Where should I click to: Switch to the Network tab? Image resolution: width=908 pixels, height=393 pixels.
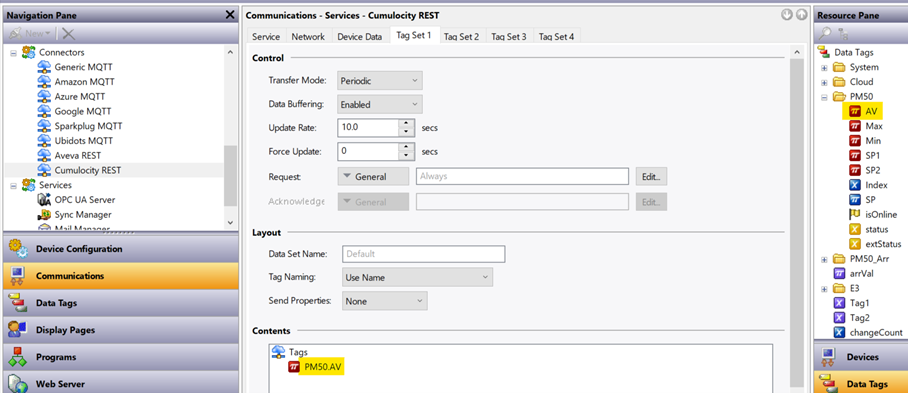308,36
